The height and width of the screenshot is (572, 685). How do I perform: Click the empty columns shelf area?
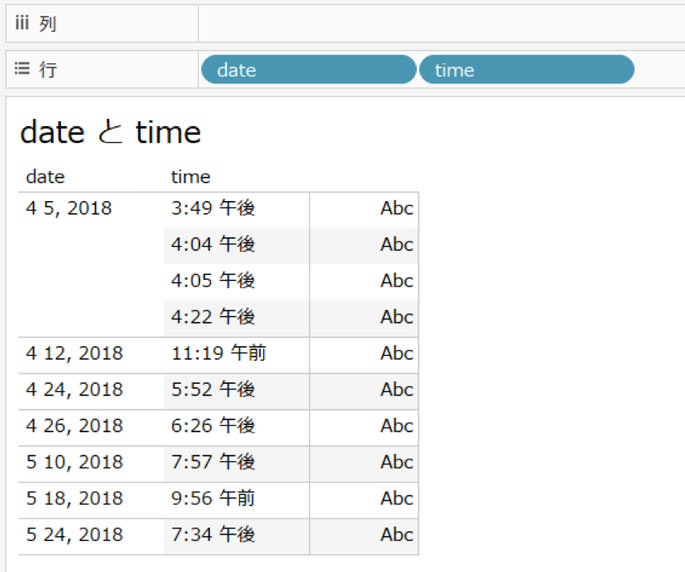pos(440,23)
